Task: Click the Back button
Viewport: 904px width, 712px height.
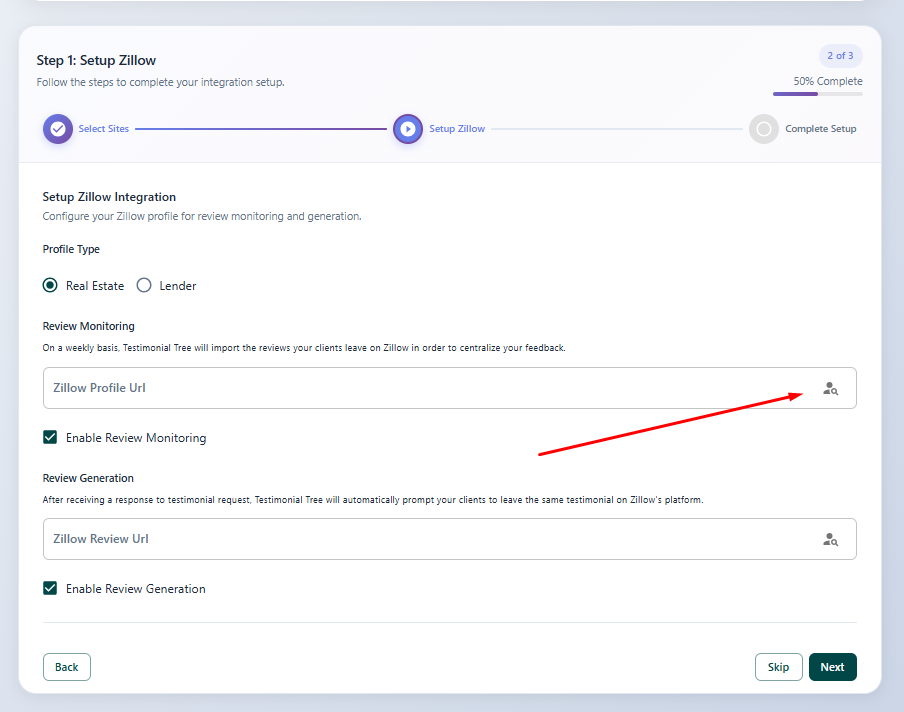Action: pyautogui.click(x=67, y=667)
